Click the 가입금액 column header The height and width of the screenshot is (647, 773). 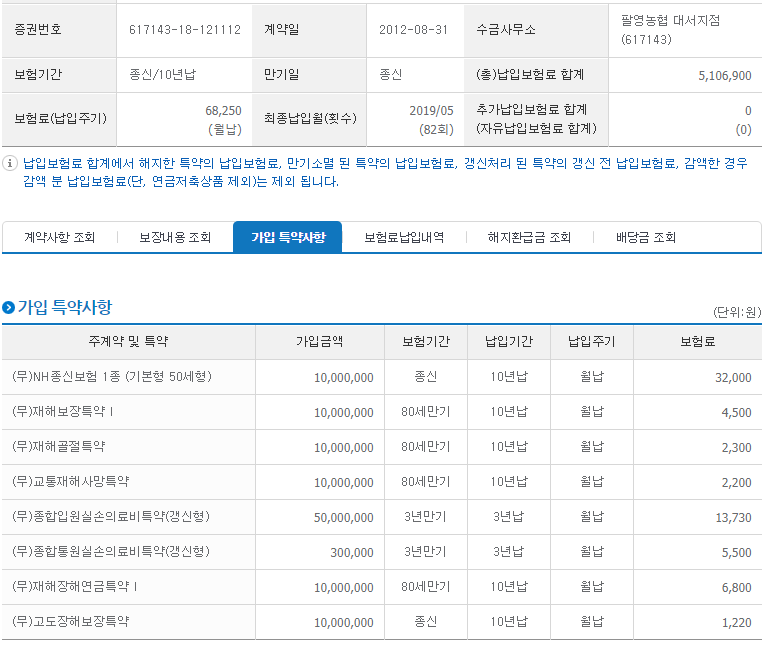319,341
